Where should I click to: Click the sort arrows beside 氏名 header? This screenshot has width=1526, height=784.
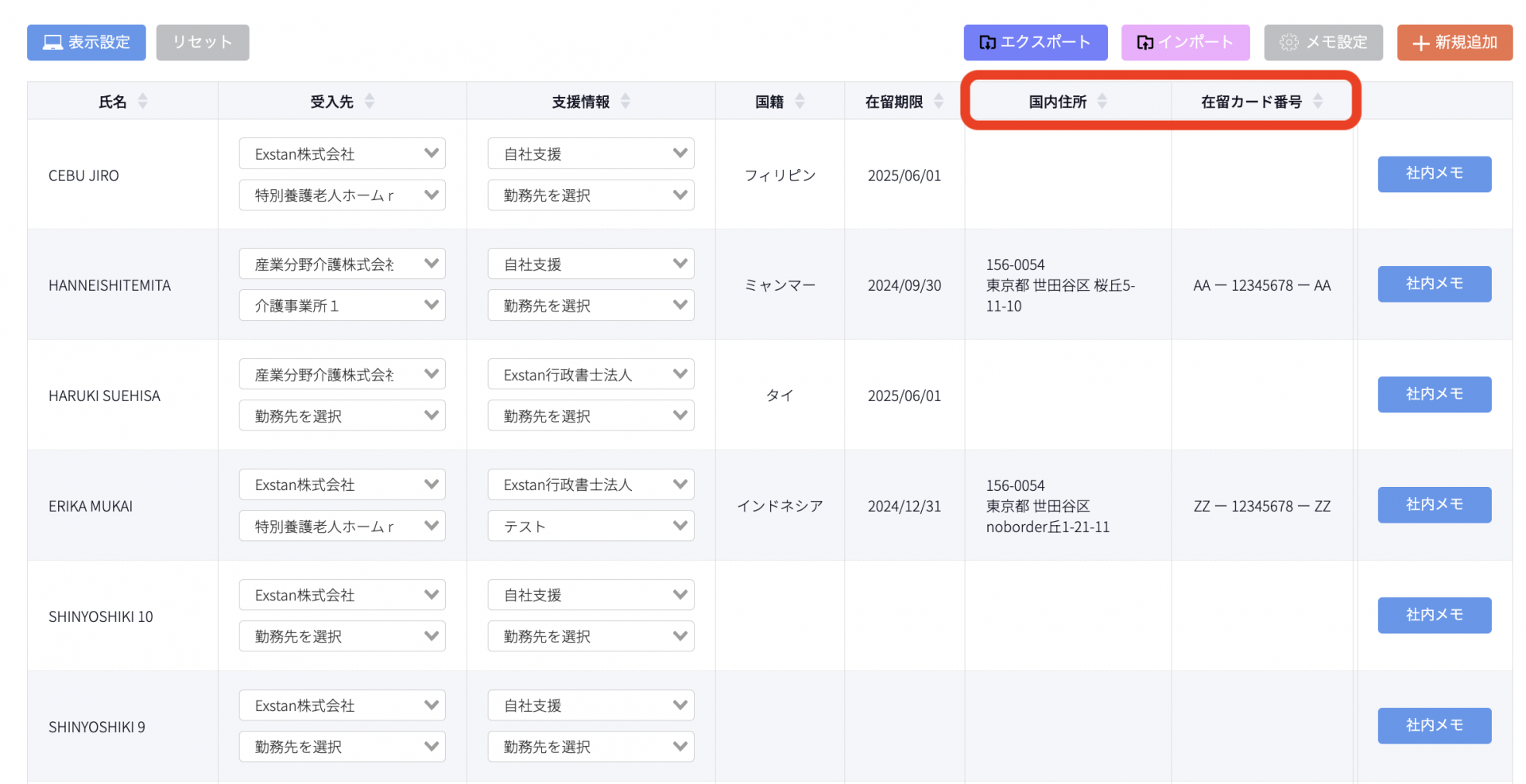[x=143, y=101]
